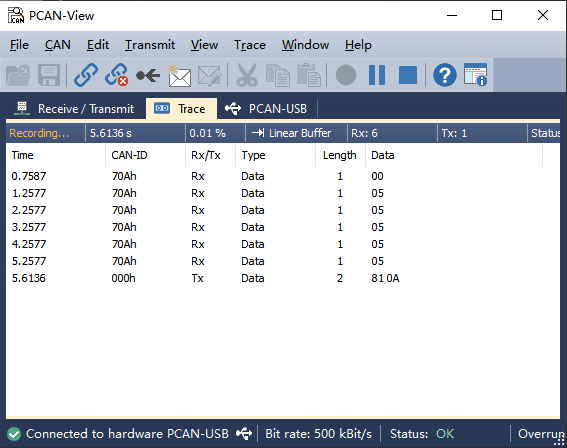The width and height of the screenshot is (567, 448).
Task: Select the trace row at time 0.7587
Action: pos(283,176)
